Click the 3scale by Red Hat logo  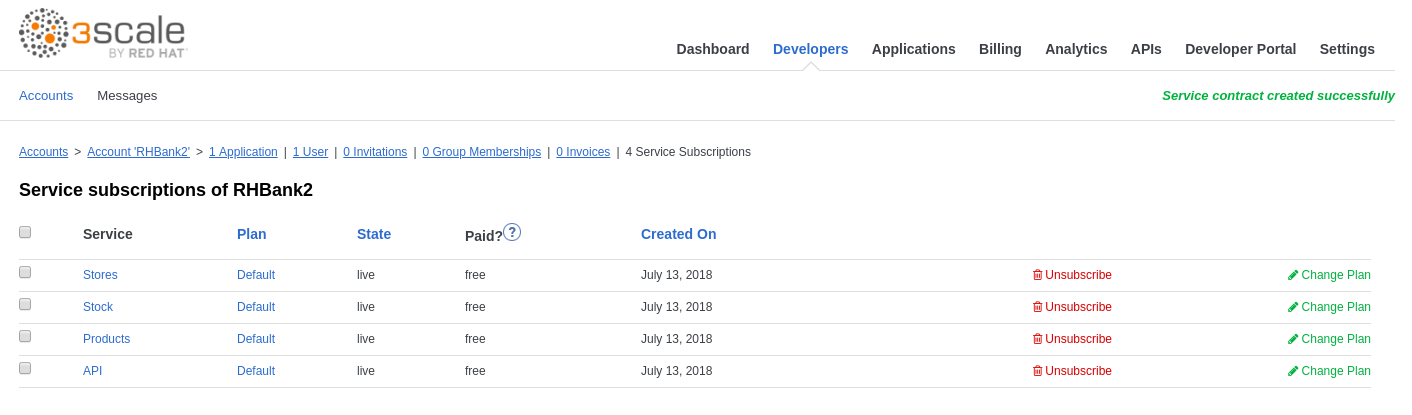click(103, 34)
